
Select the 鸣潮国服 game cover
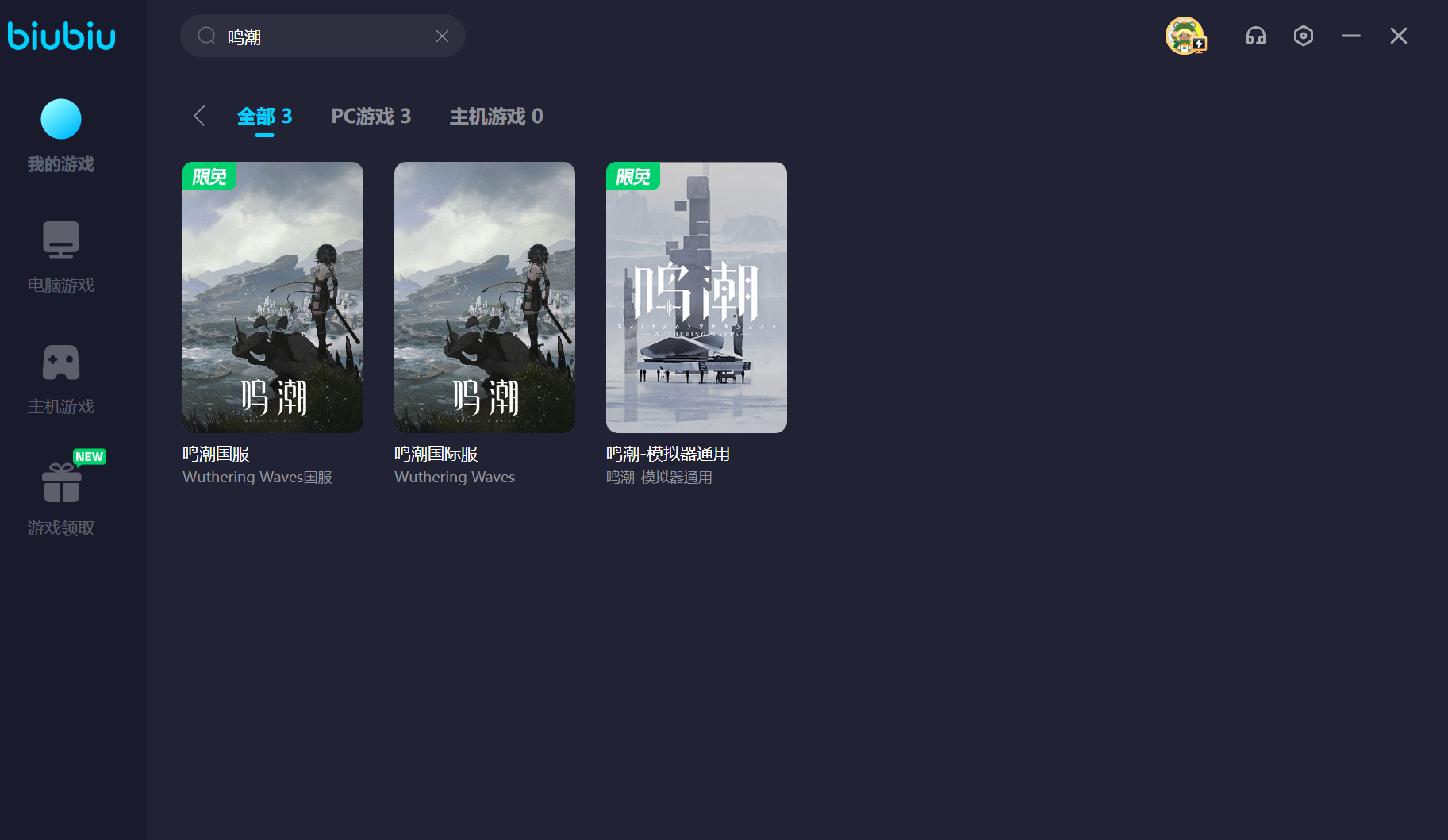point(273,297)
